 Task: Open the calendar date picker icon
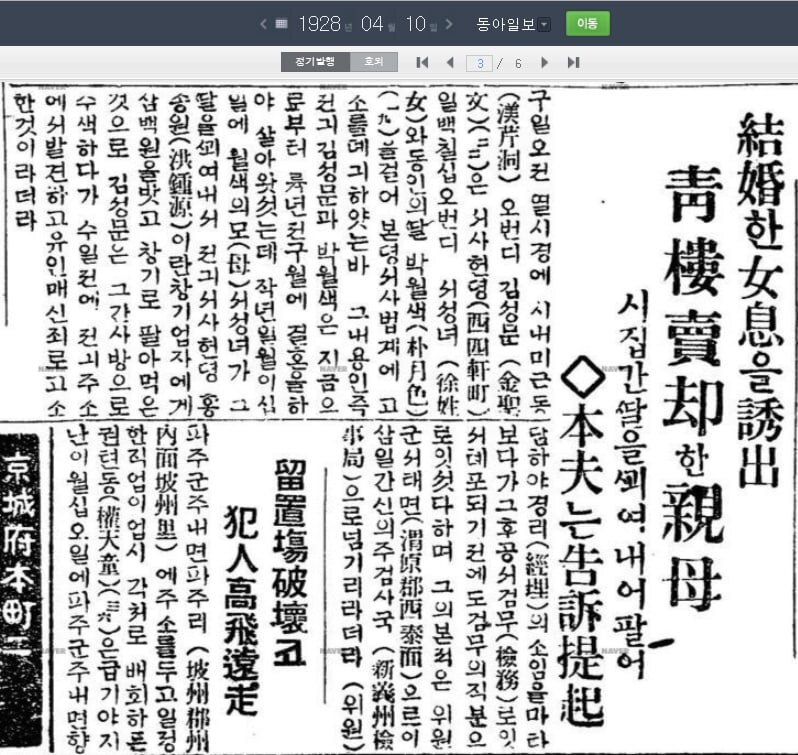point(281,23)
